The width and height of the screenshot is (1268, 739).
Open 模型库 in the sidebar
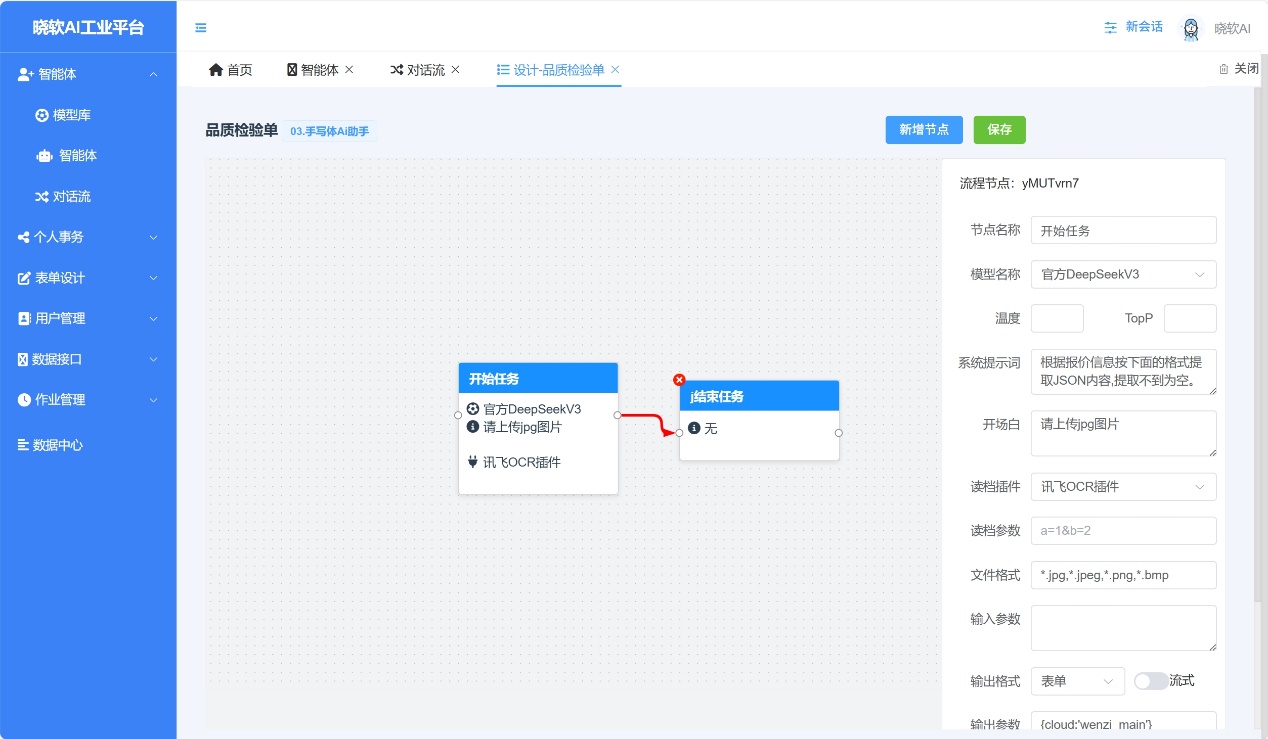tap(71, 116)
